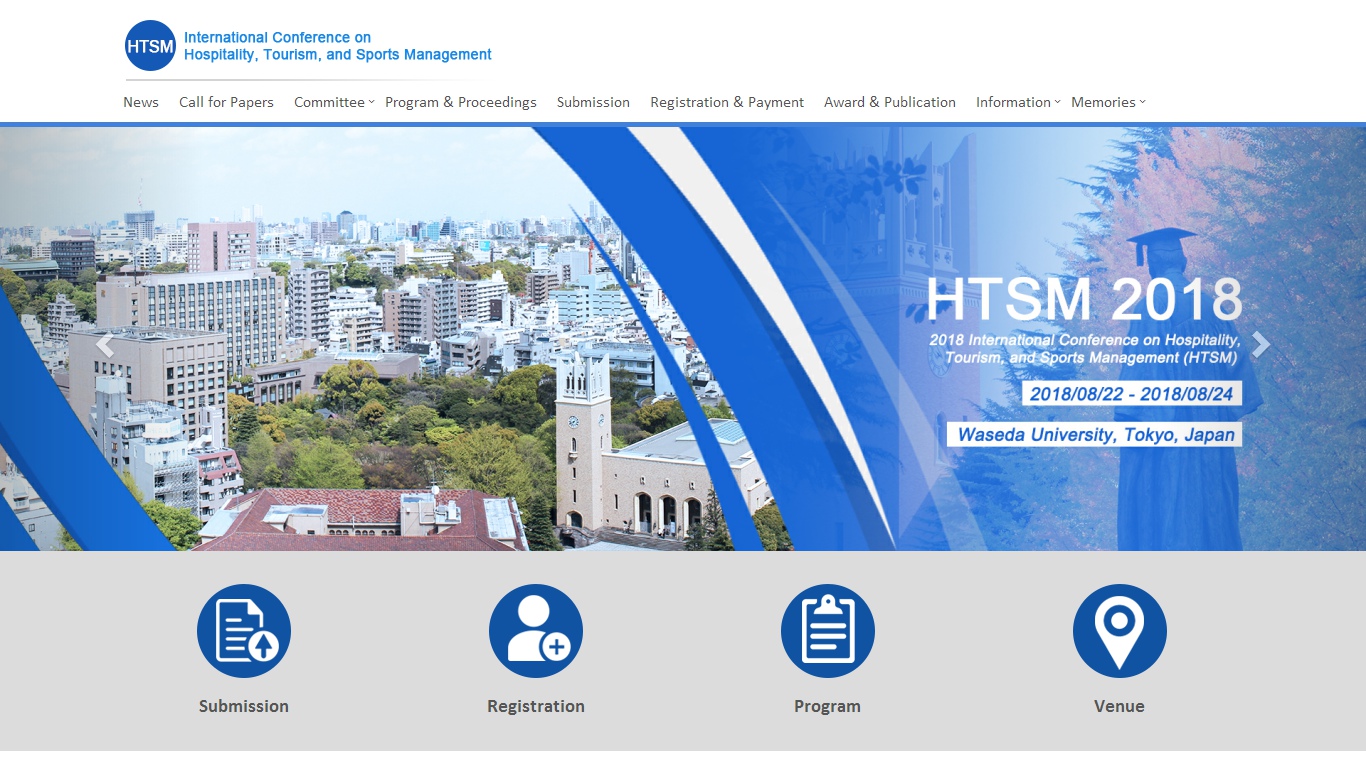Click the conference title text in header
Viewport: 1366px width, 768px height.
(x=338, y=46)
